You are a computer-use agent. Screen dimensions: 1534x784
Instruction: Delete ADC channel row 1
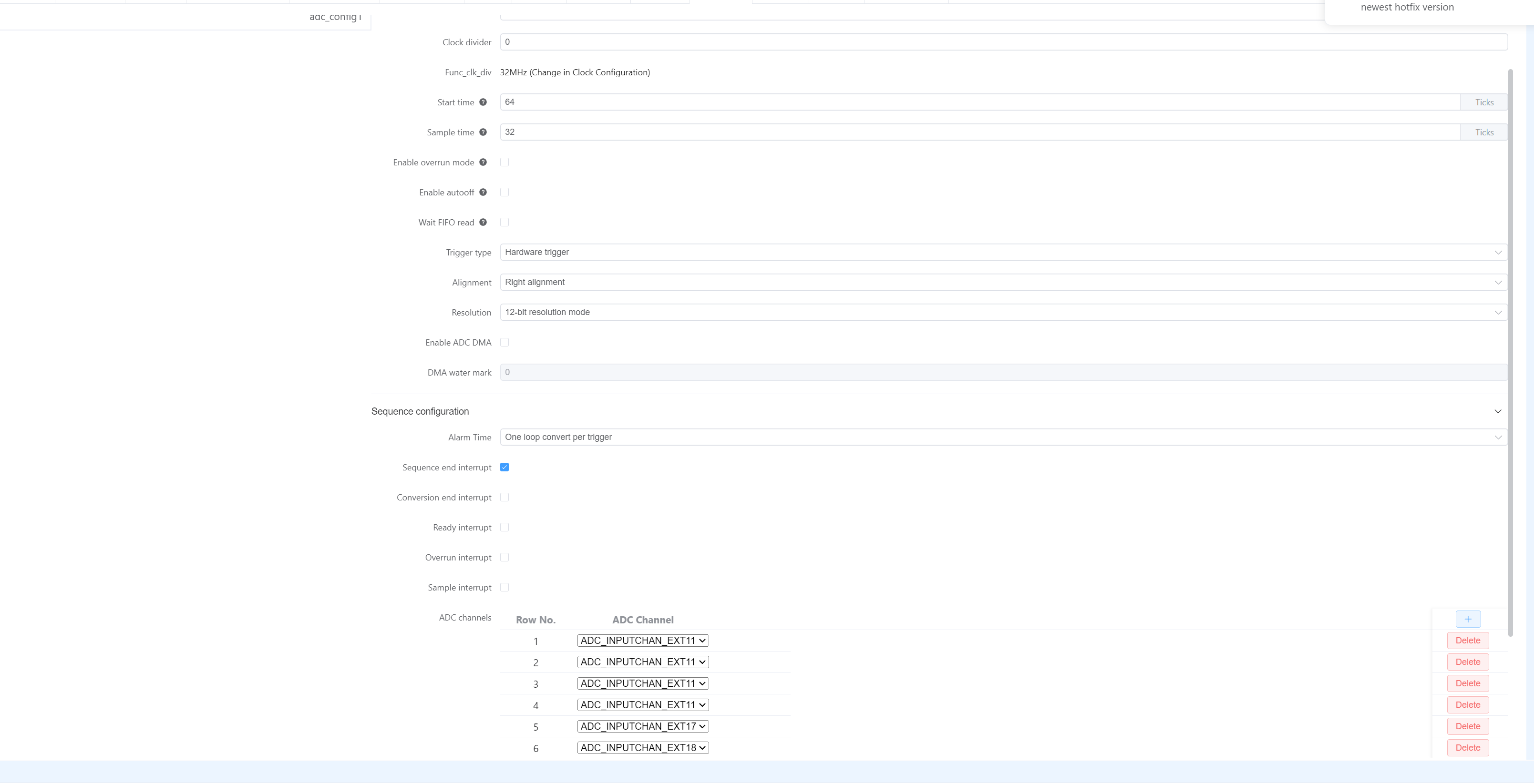tap(1467, 641)
